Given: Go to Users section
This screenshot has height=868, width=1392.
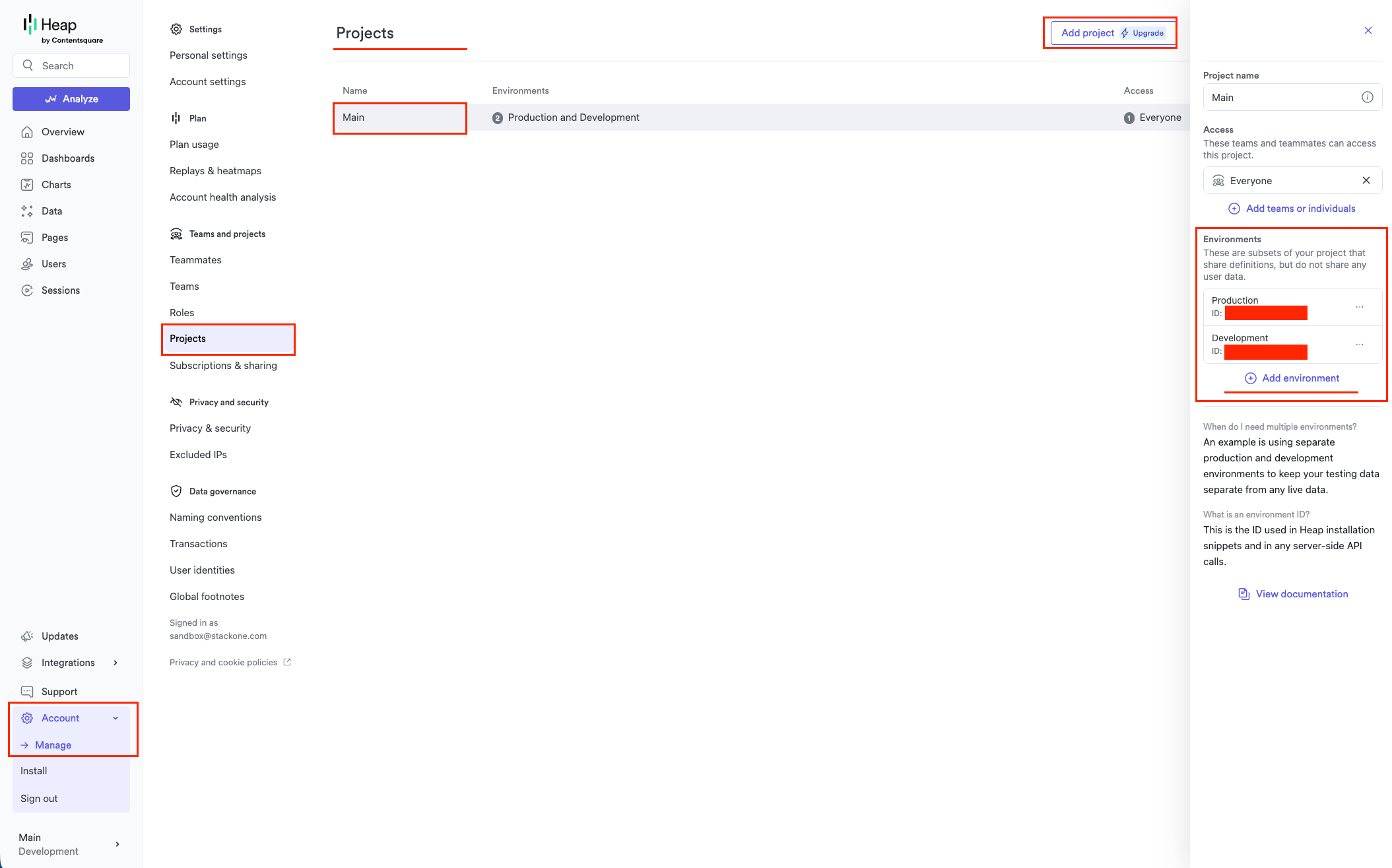Looking at the screenshot, I should [53, 264].
